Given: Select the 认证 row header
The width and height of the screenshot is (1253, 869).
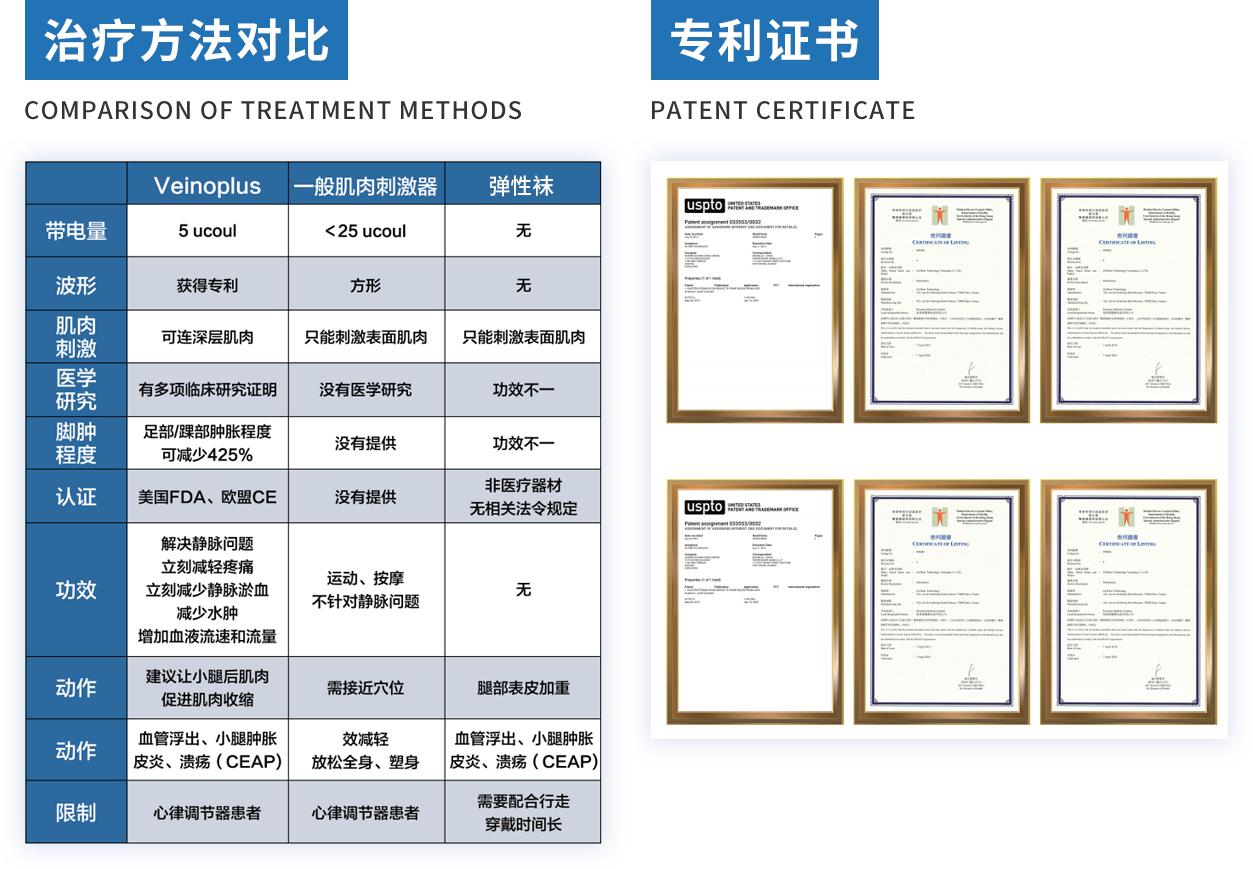Looking at the screenshot, I should (x=76, y=497).
